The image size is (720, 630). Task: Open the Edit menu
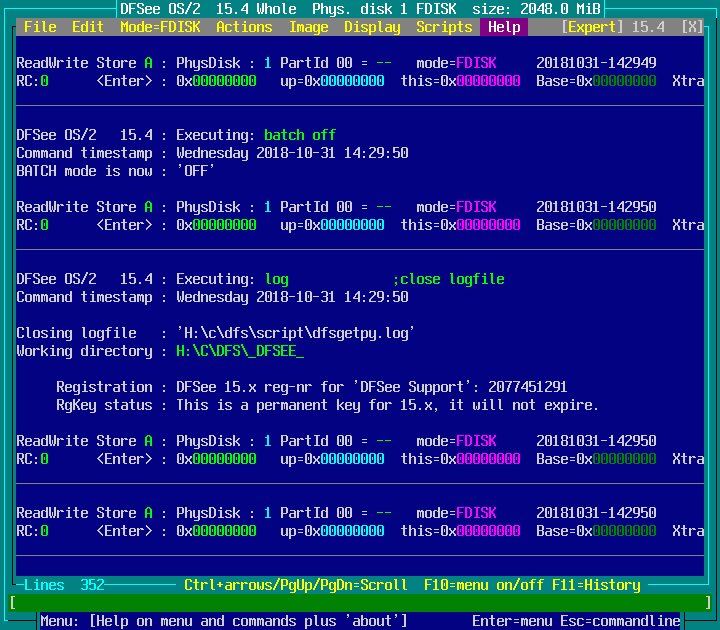pyautogui.click(x=88, y=27)
